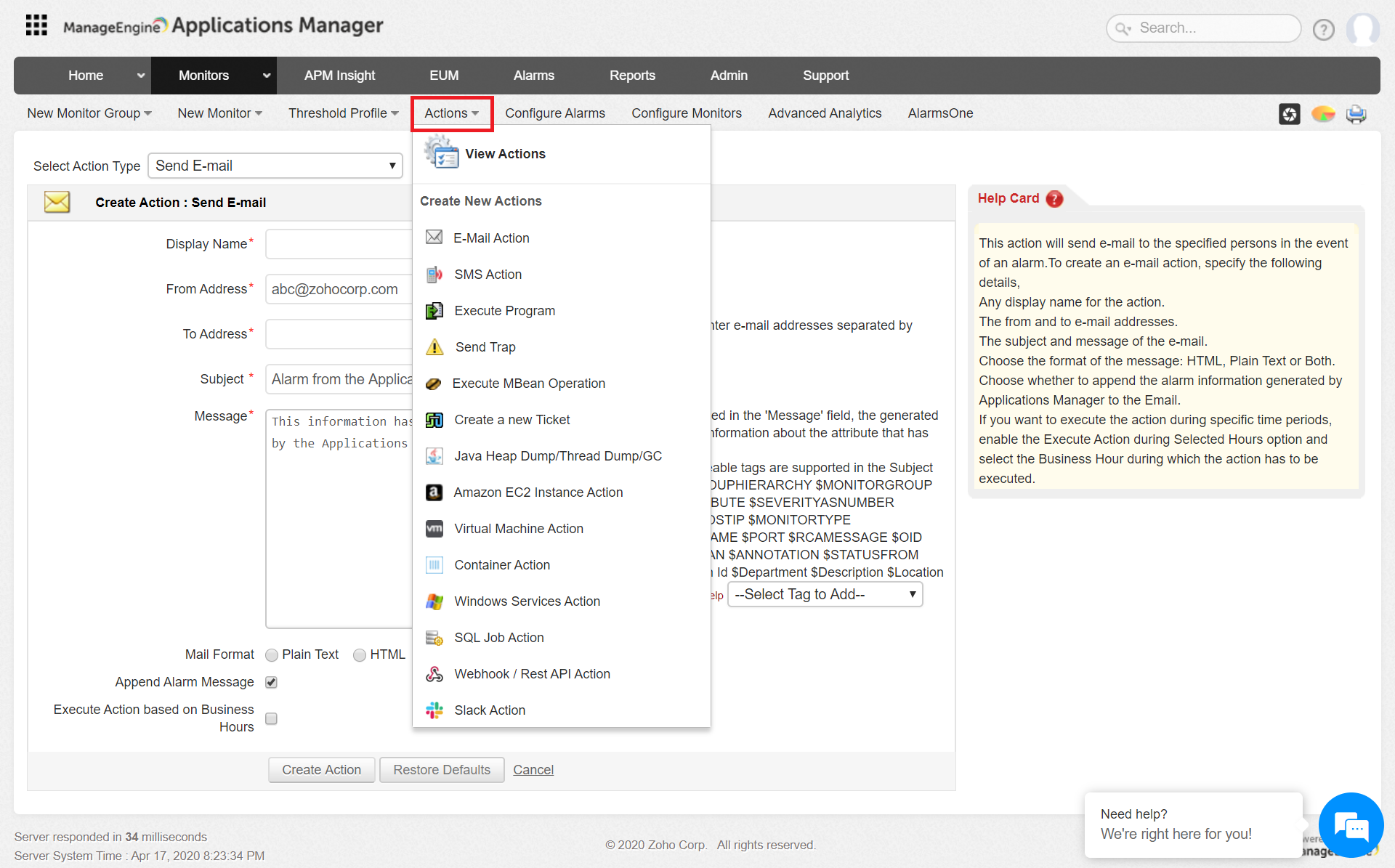
Task: Select Plain Text mail format
Action: click(x=272, y=655)
